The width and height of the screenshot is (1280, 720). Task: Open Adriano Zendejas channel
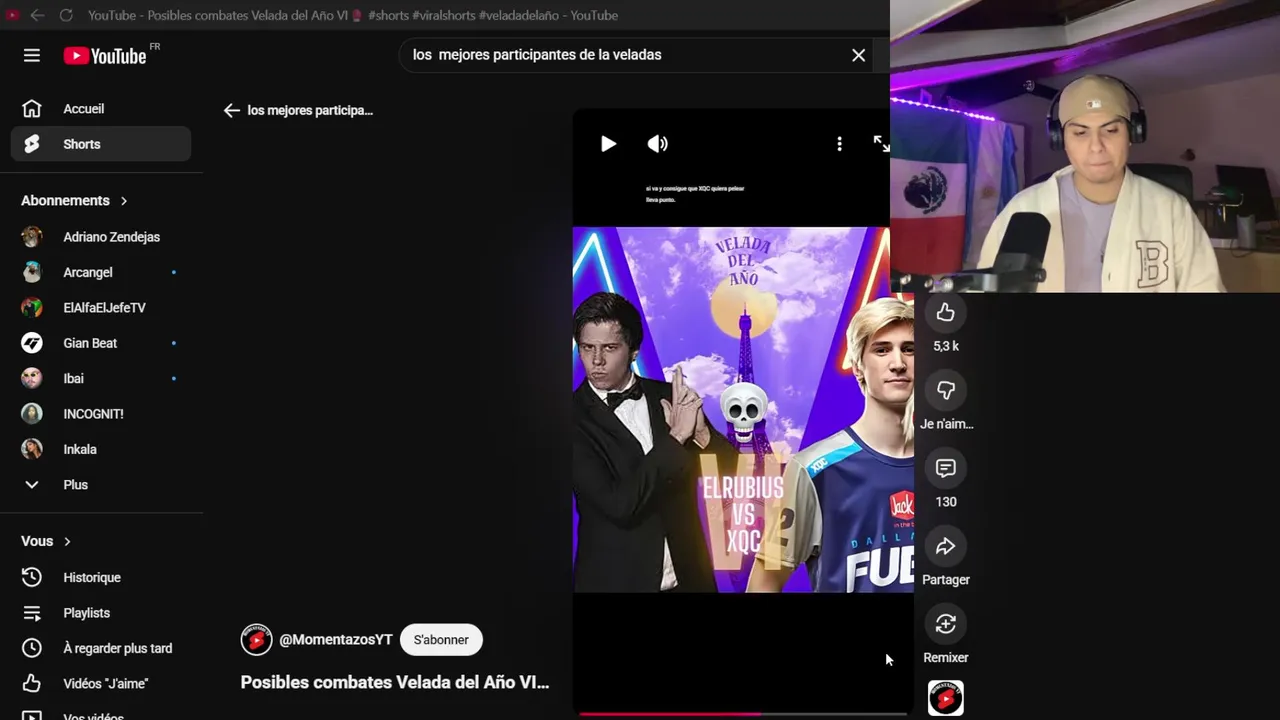[x=101, y=237]
